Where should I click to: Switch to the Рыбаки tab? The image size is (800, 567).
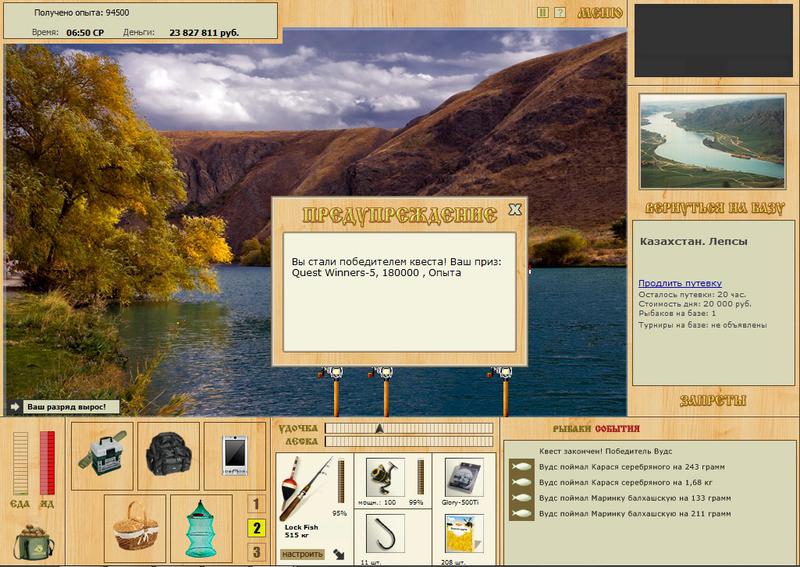(572, 429)
